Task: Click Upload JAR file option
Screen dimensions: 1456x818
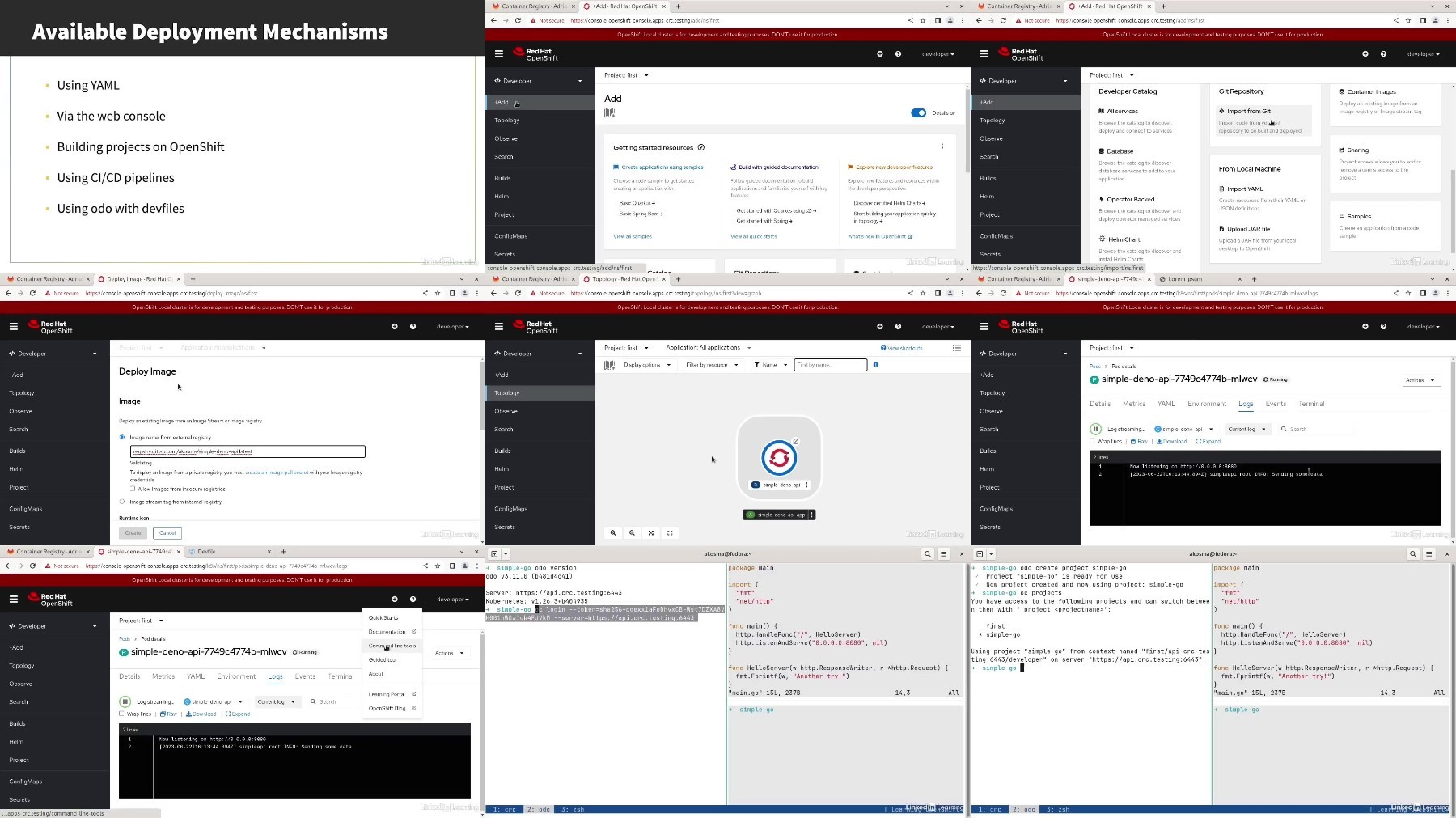Action: 1248,229
